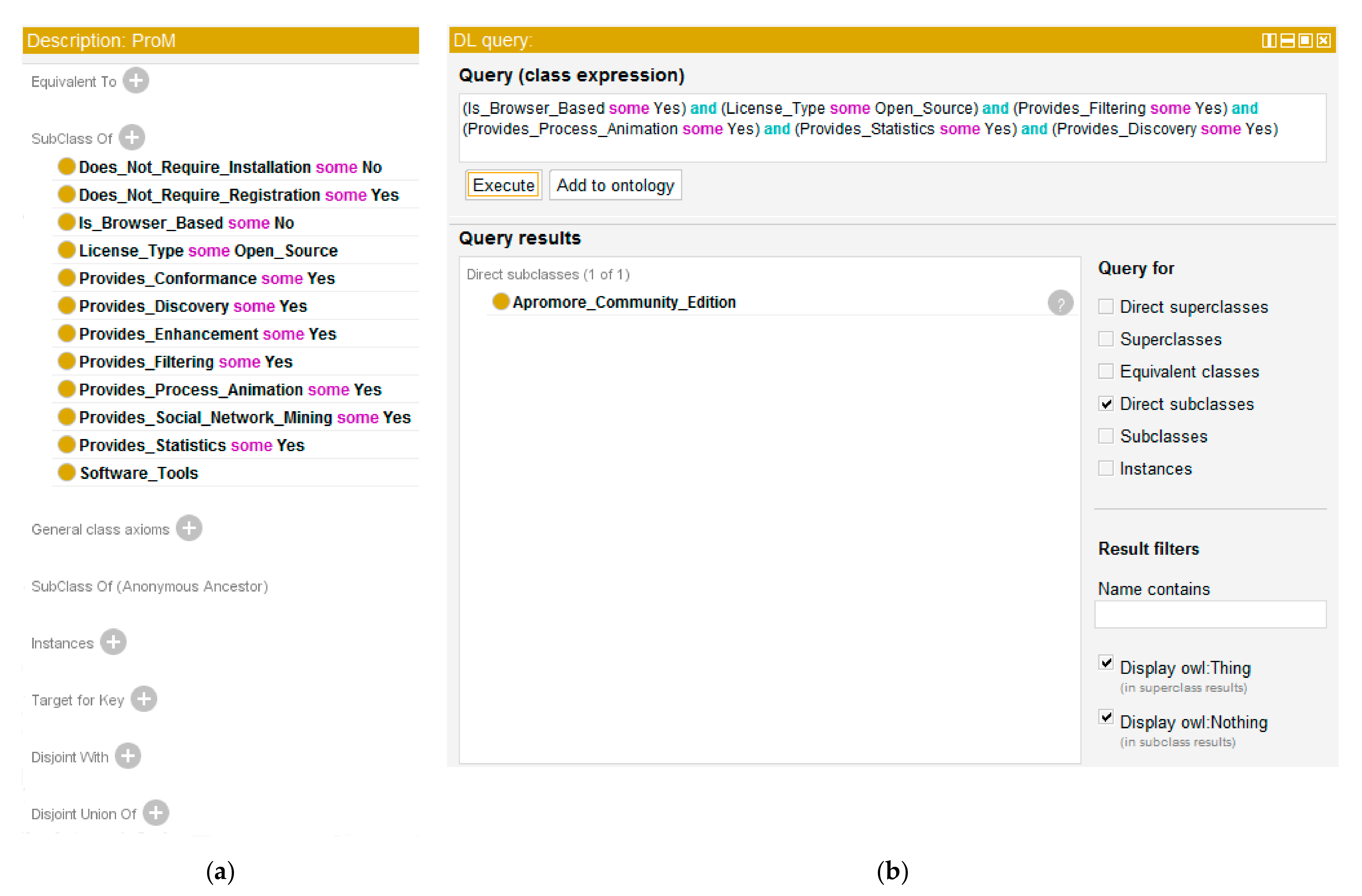This screenshot has height=896, width=1362.
Task: Enable the Direct superclasses checkbox
Action: [x=1106, y=307]
